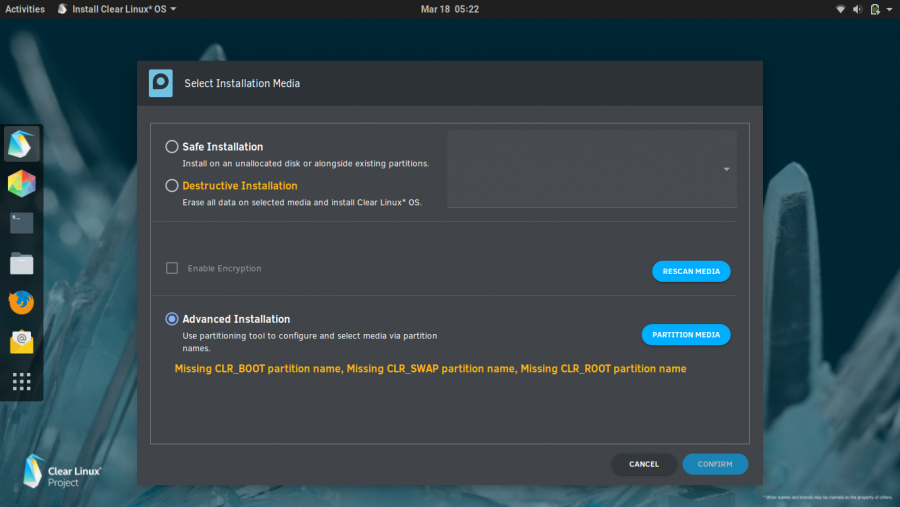Launch the colorful GNOME Software dock icon
Screen dimensions: 900x507
click(22, 184)
